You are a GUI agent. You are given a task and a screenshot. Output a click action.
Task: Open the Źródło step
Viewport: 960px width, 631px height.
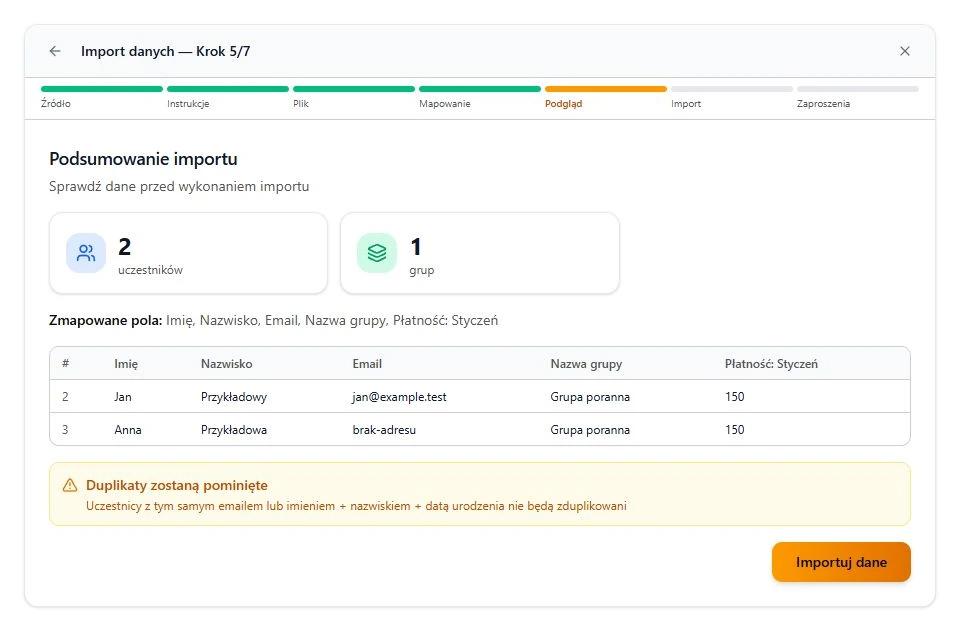(x=102, y=97)
